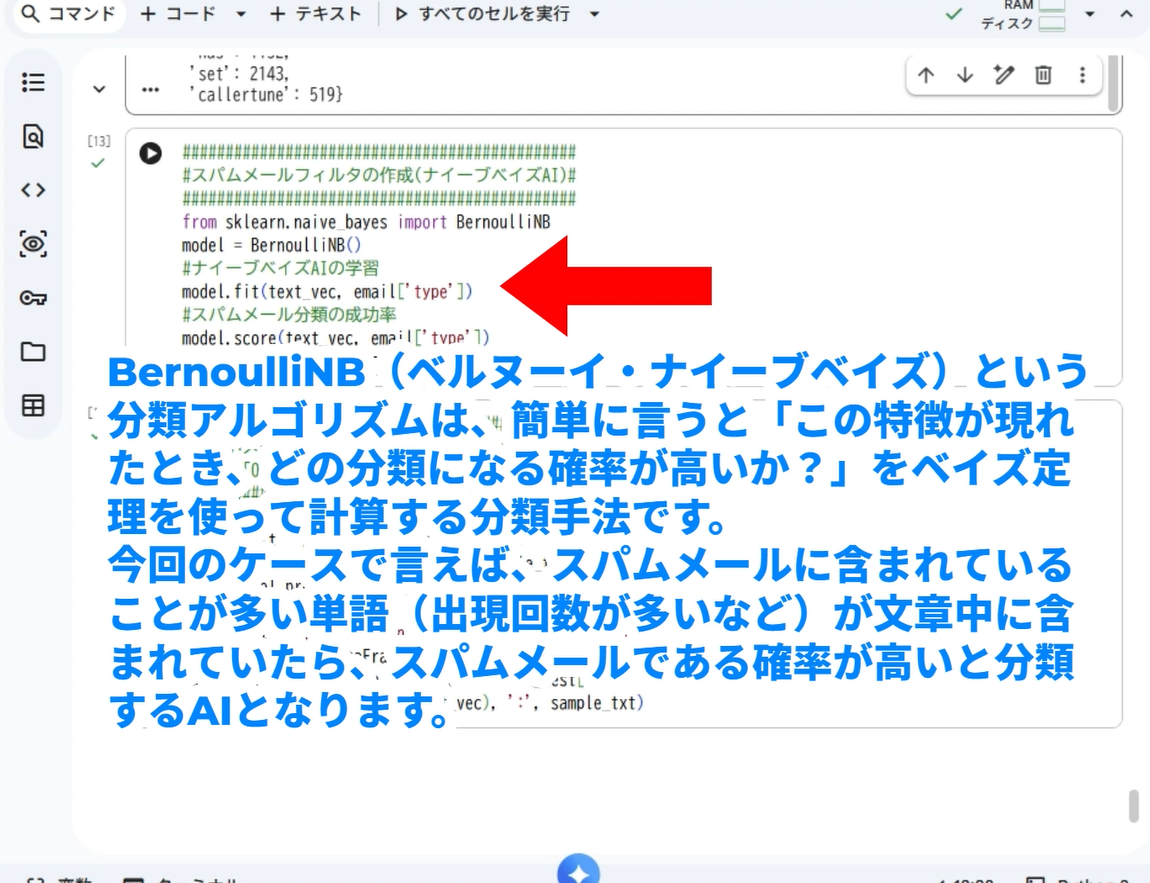
Task: Open the table of contents panel
Action: (x=33, y=82)
